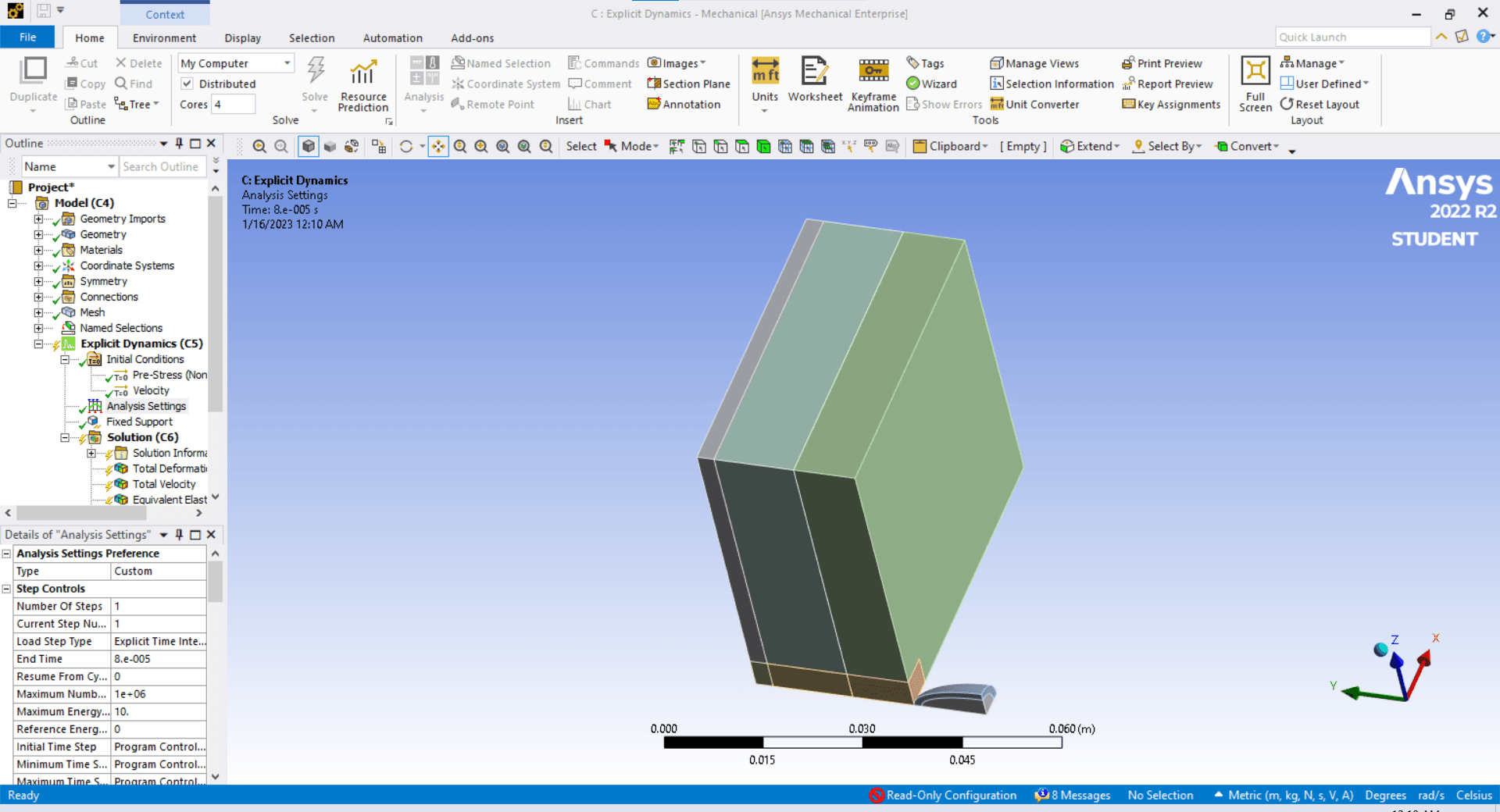
Task: Toggle the Distributed checkbox
Action: point(187,84)
